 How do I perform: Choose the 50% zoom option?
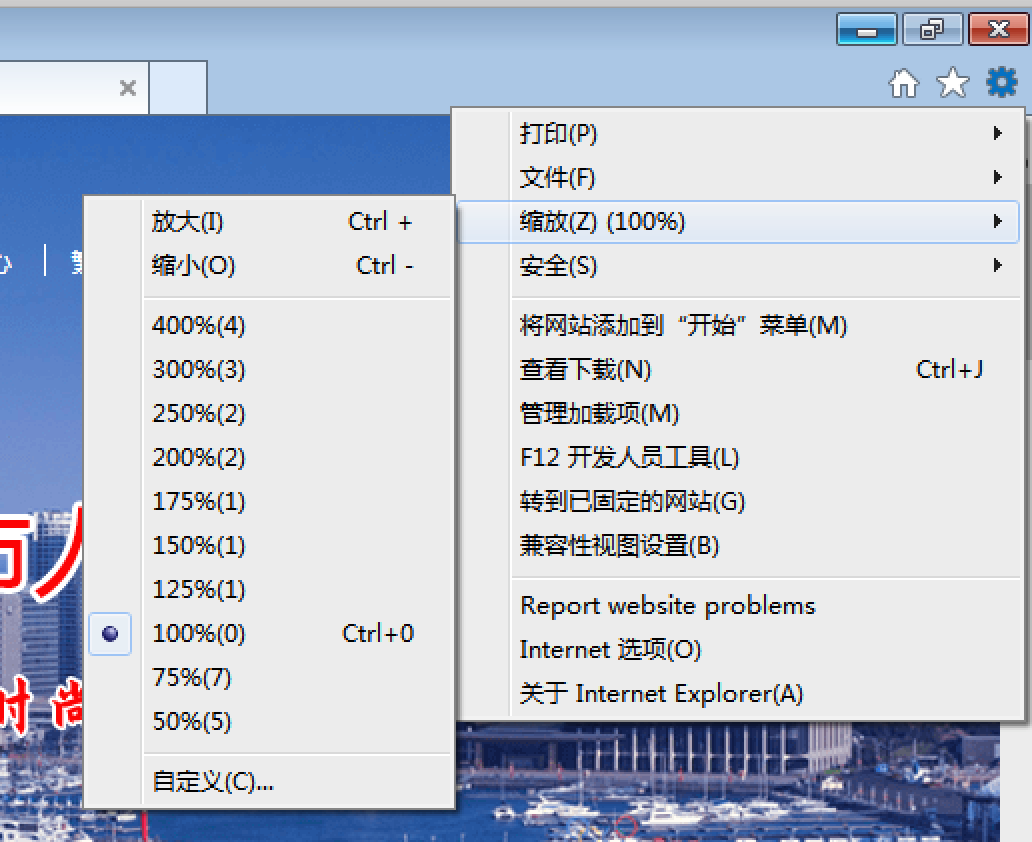click(x=192, y=722)
